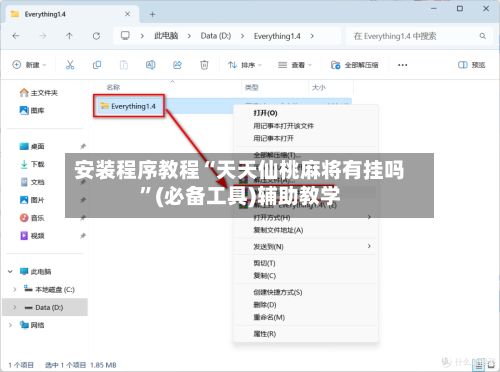This screenshot has height=372, width=500.
Task: Choose 删除(D) from context menu
Action: (x=265, y=305)
